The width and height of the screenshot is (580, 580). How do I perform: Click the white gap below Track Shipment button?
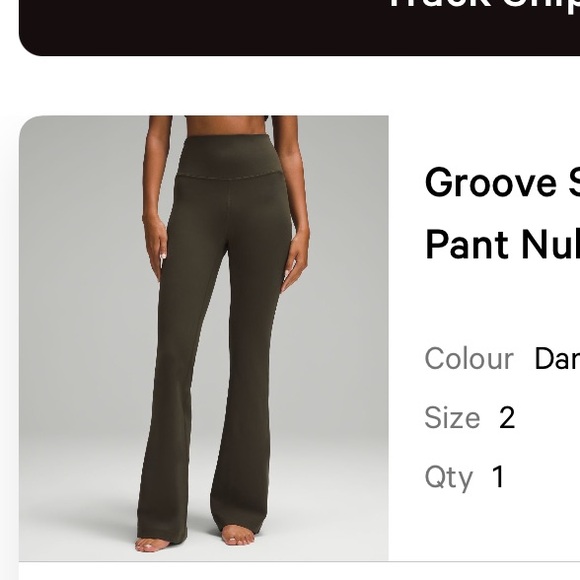(299, 85)
